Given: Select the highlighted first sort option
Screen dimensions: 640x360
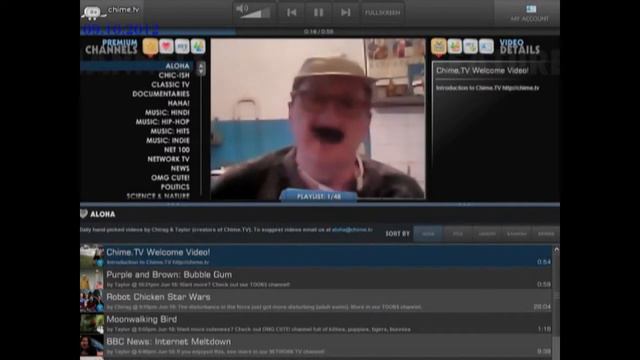Looking at the screenshot, I should (x=428, y=234).
